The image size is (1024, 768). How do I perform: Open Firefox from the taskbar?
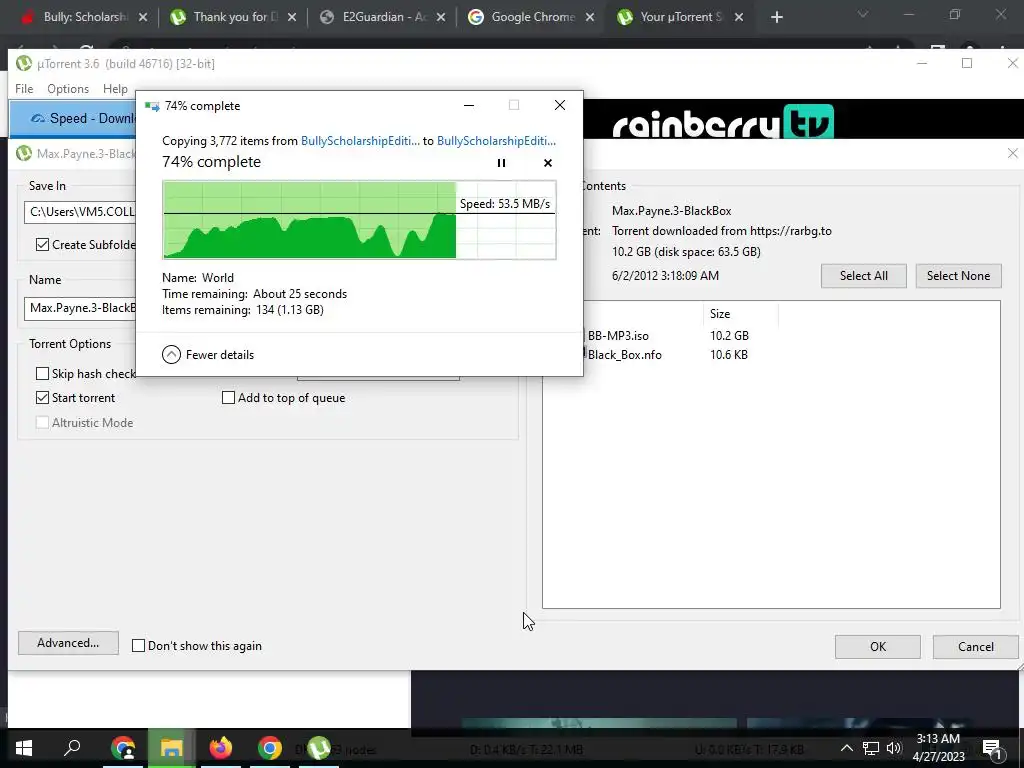point(220,748)
